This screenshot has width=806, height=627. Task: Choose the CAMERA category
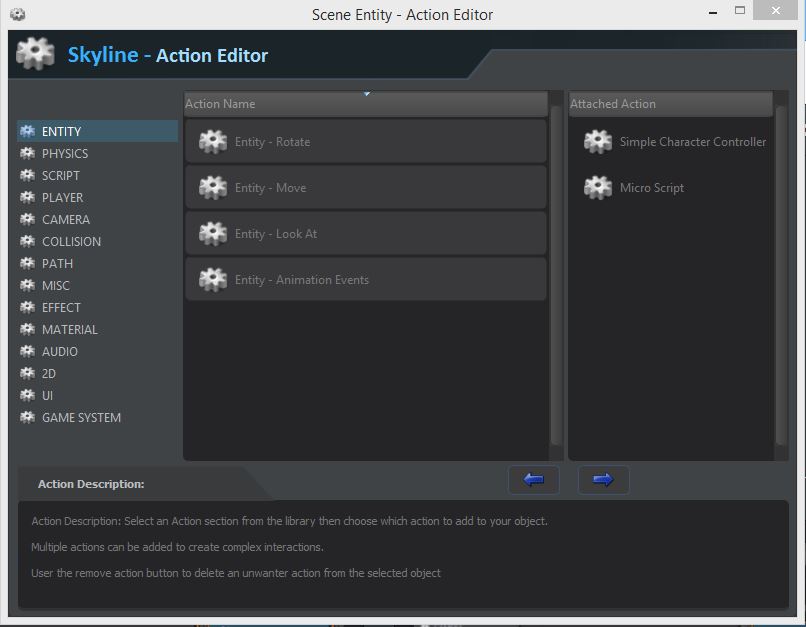point(66,219)
